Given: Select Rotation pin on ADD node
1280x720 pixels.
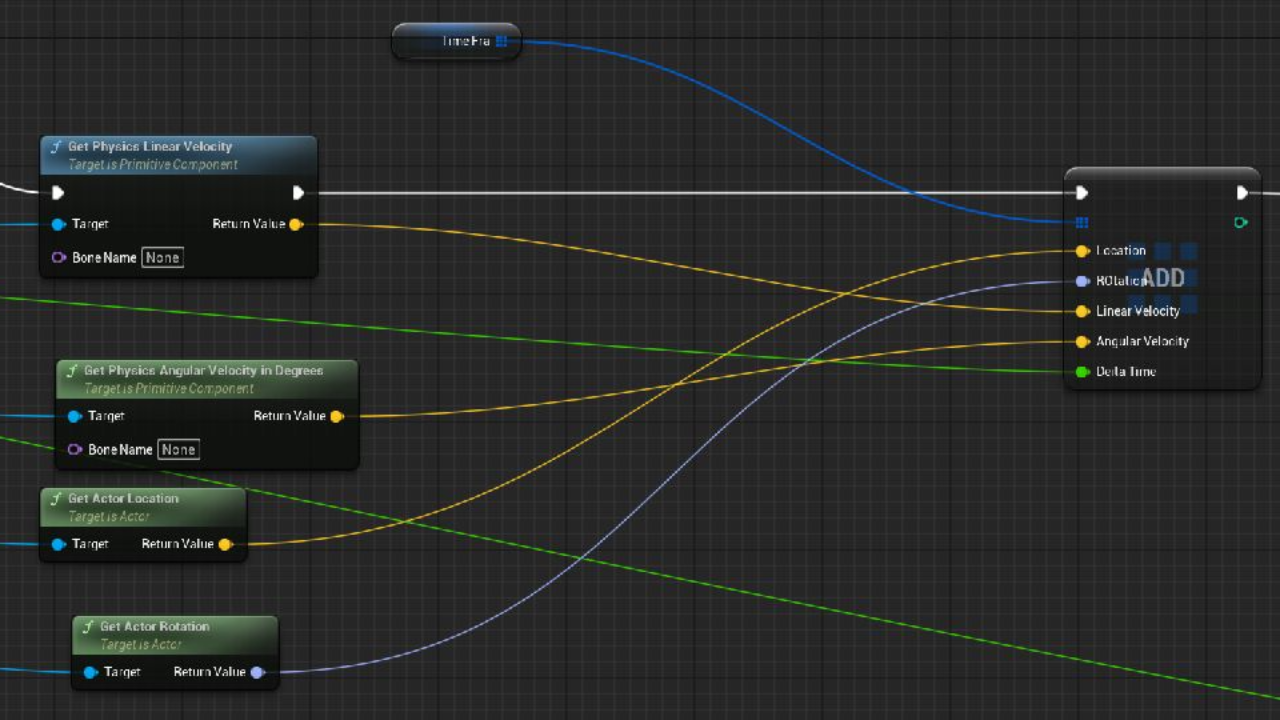Looking at the screenshot, I should click(x=1082, y=281).
